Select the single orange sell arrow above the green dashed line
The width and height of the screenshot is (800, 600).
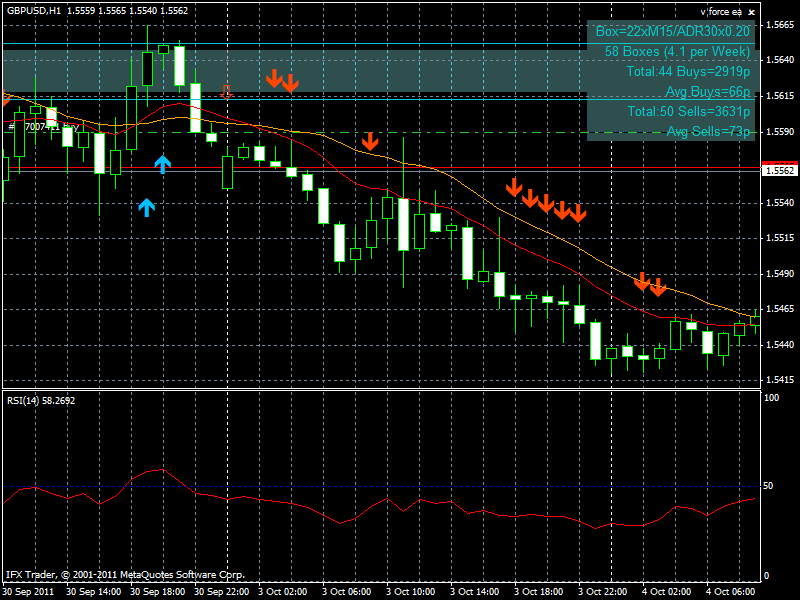[370, 141]
